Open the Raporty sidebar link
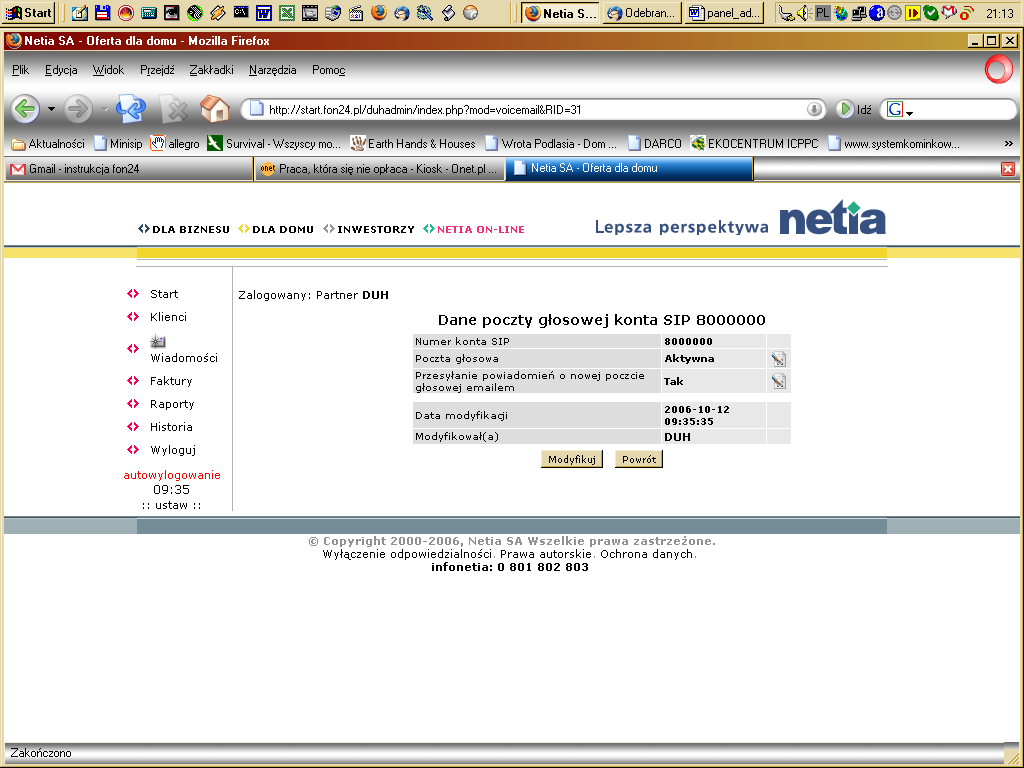Image resolution: width=1024 pixels, height=768 pixels. [172, 404]
